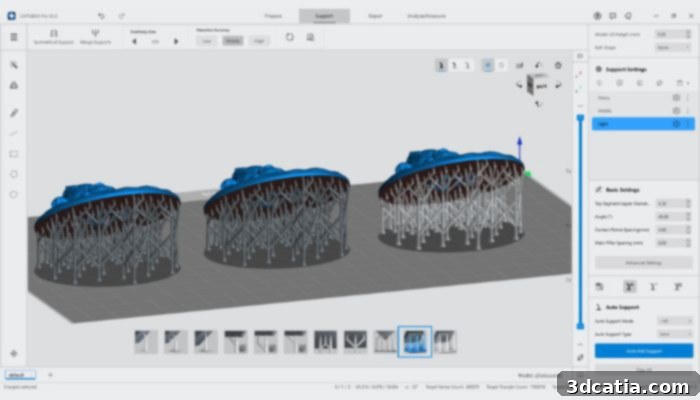Select the line tool in left sidebar
Image resolution: width=700 pixels, height=400 pixels.
[x=14, y=133]
